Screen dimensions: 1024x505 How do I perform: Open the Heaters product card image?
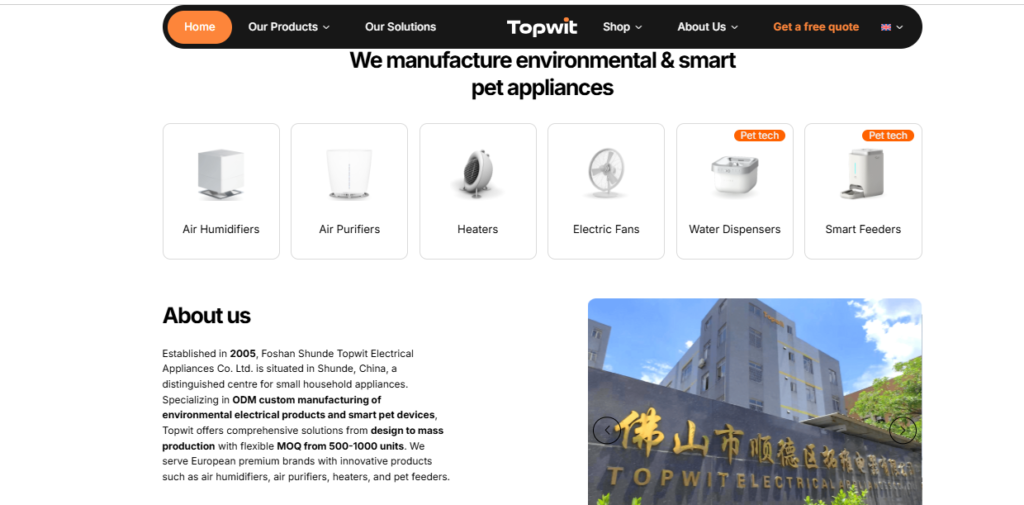(477, 174)
